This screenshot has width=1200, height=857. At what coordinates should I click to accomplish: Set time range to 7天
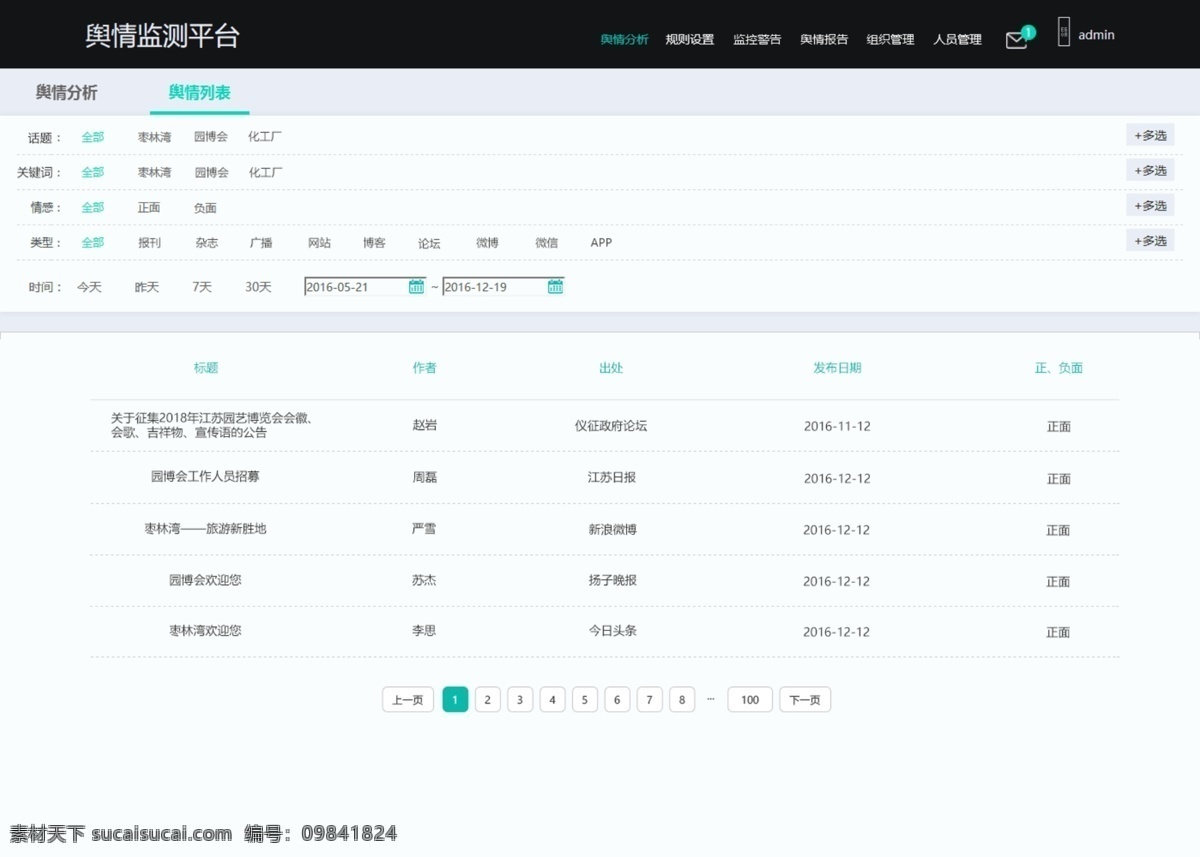202,287
